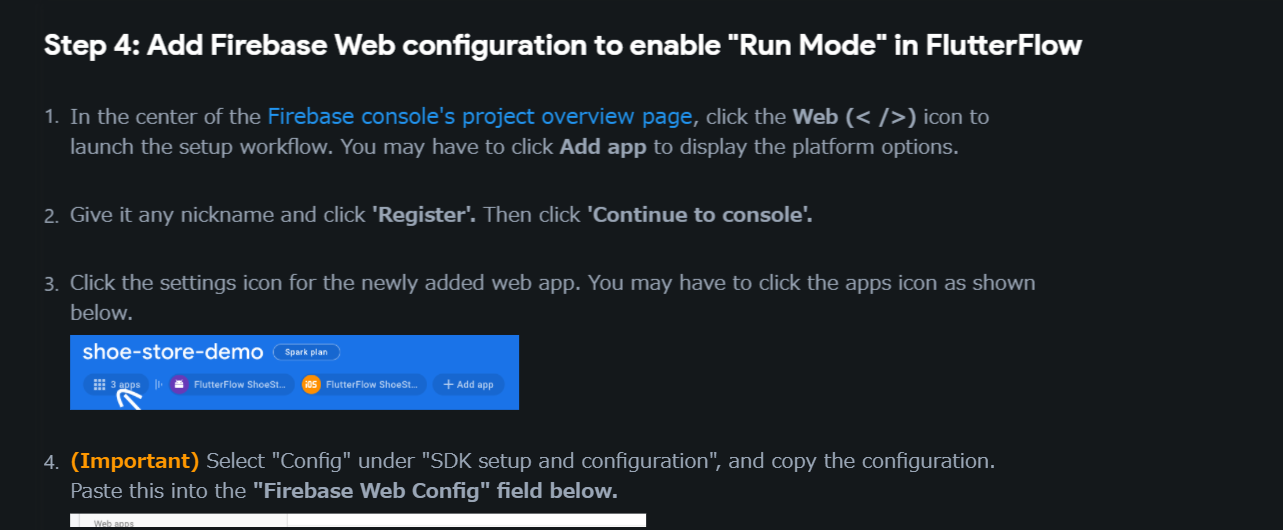Image resolution: width=1283 pixels, height=530 pixels.
Task: Click the vertical divider icon after 3 apps
Action: click(x=158, y=384)
